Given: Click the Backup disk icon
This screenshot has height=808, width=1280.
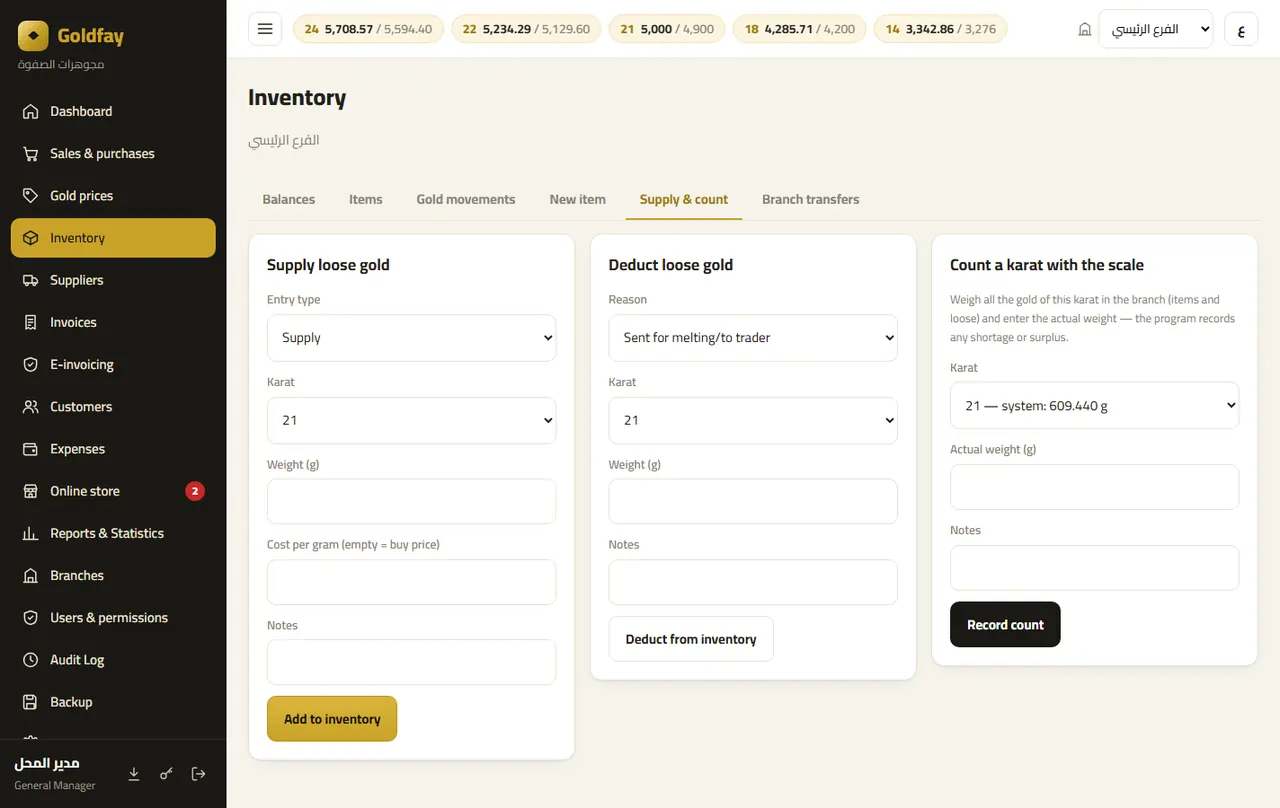Looking at the screenshot, I should 31,702.
